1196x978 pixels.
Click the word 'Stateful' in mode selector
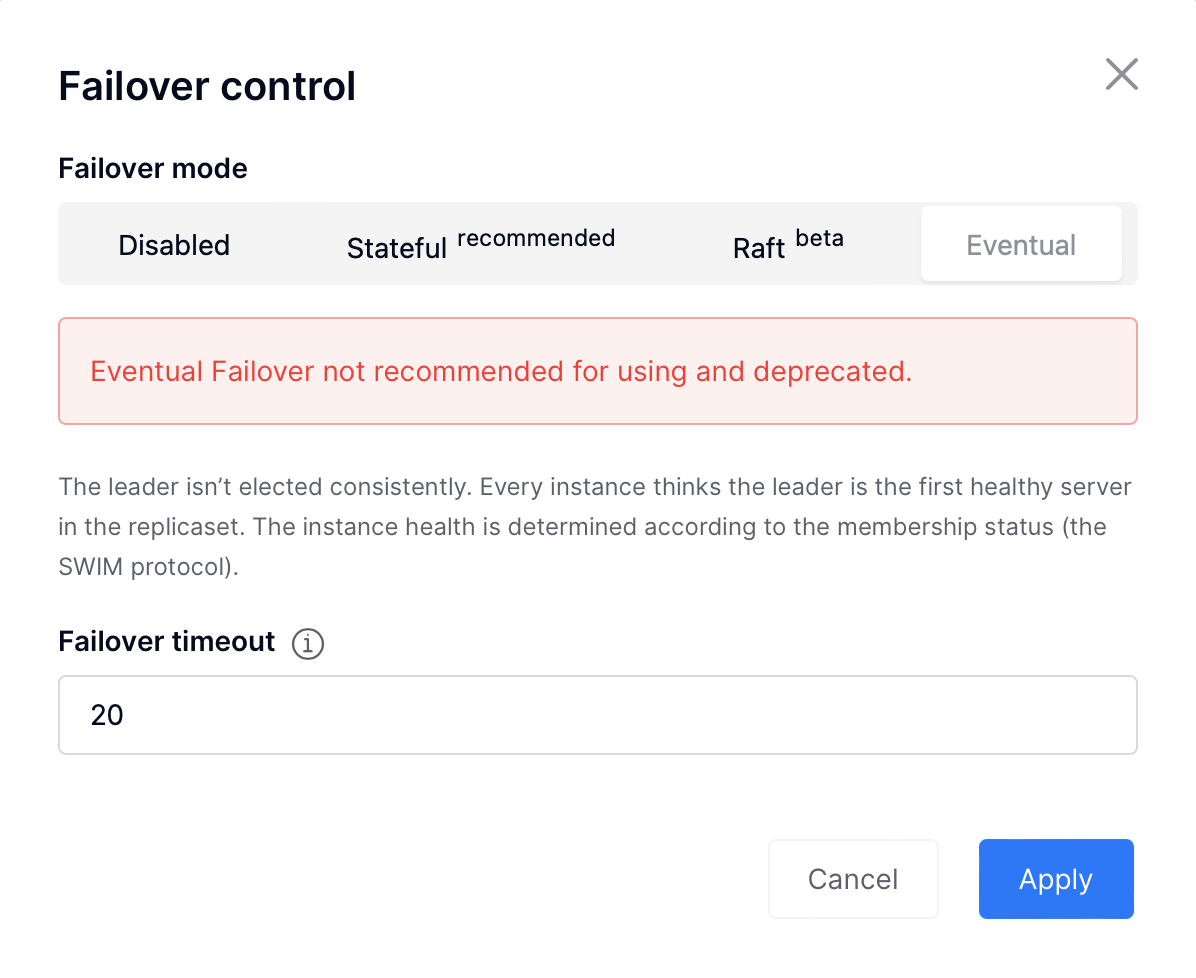coord(397,248)
